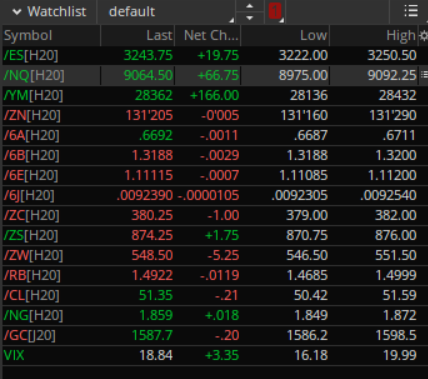Click the down arrow next to default
The width and height of the screenshot is (428, 379).
pyautogui.click(x=250, y=18)
